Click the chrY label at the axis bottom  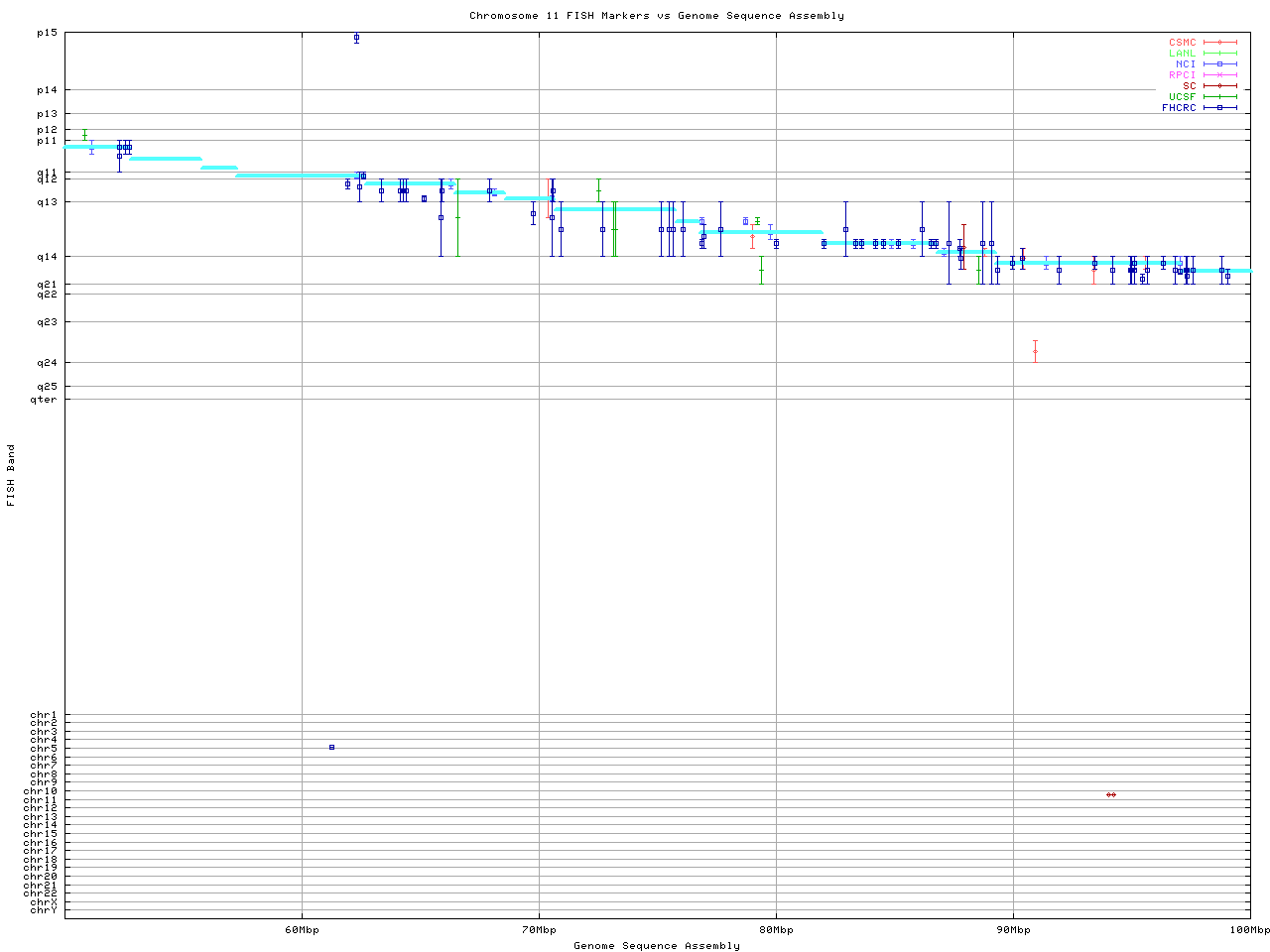tap(44, 909)
